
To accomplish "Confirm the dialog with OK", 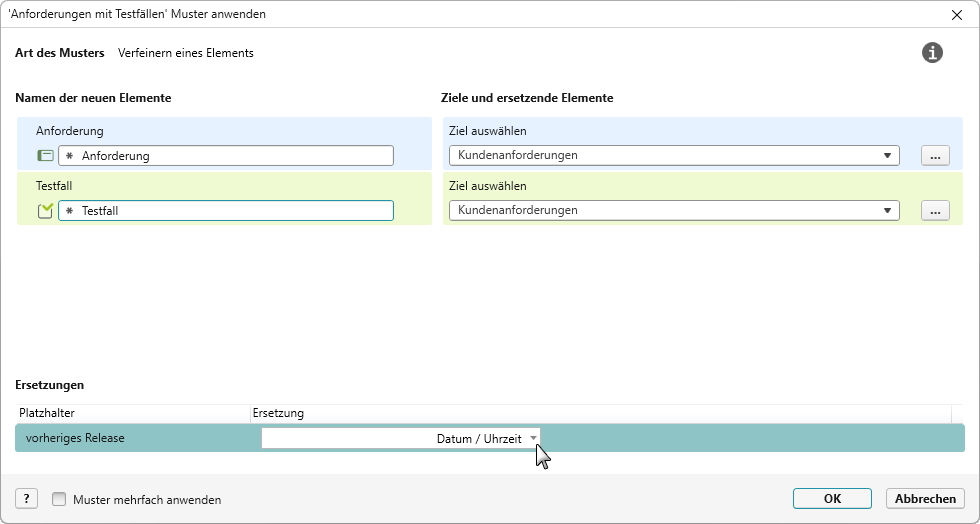I will (x=832, y=498).
